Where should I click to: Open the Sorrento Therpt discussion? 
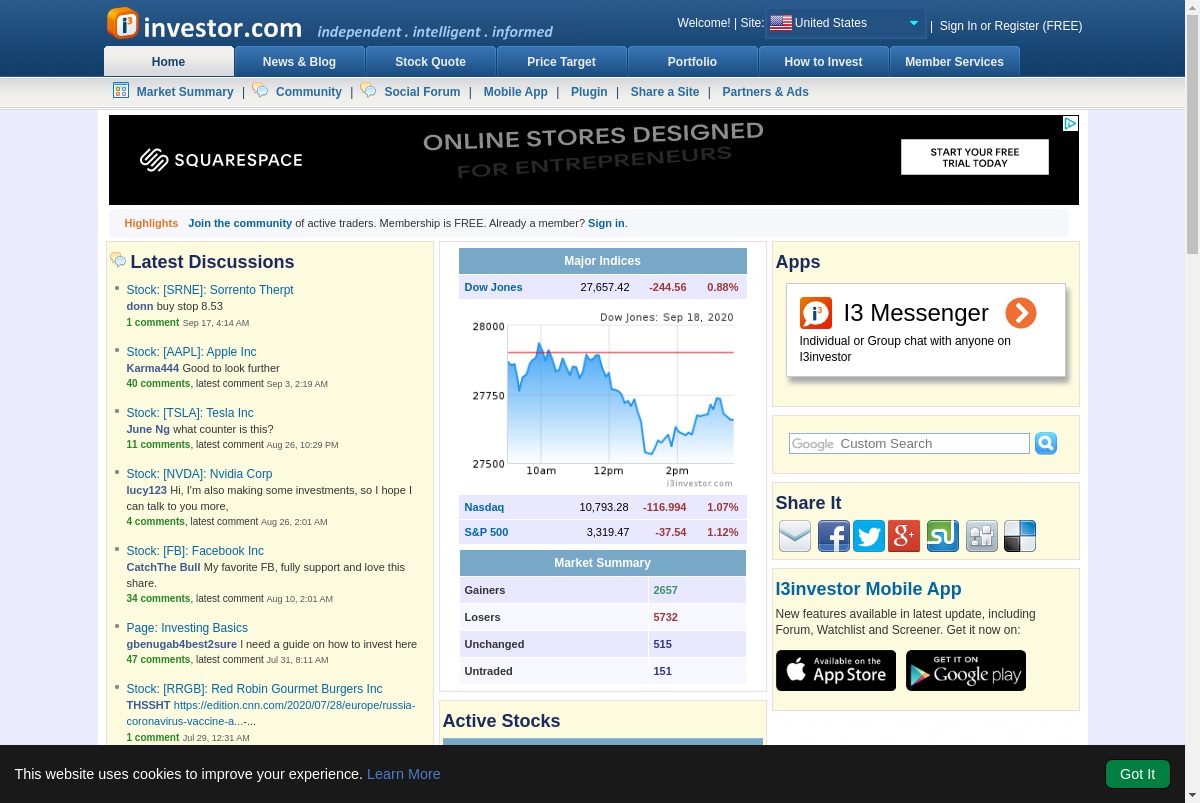coord(210,290)
